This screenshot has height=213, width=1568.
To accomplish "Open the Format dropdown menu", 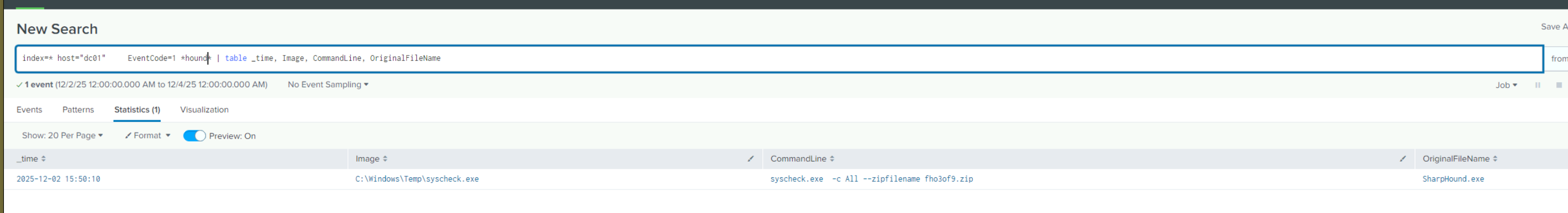I will (x=147, y=136).
